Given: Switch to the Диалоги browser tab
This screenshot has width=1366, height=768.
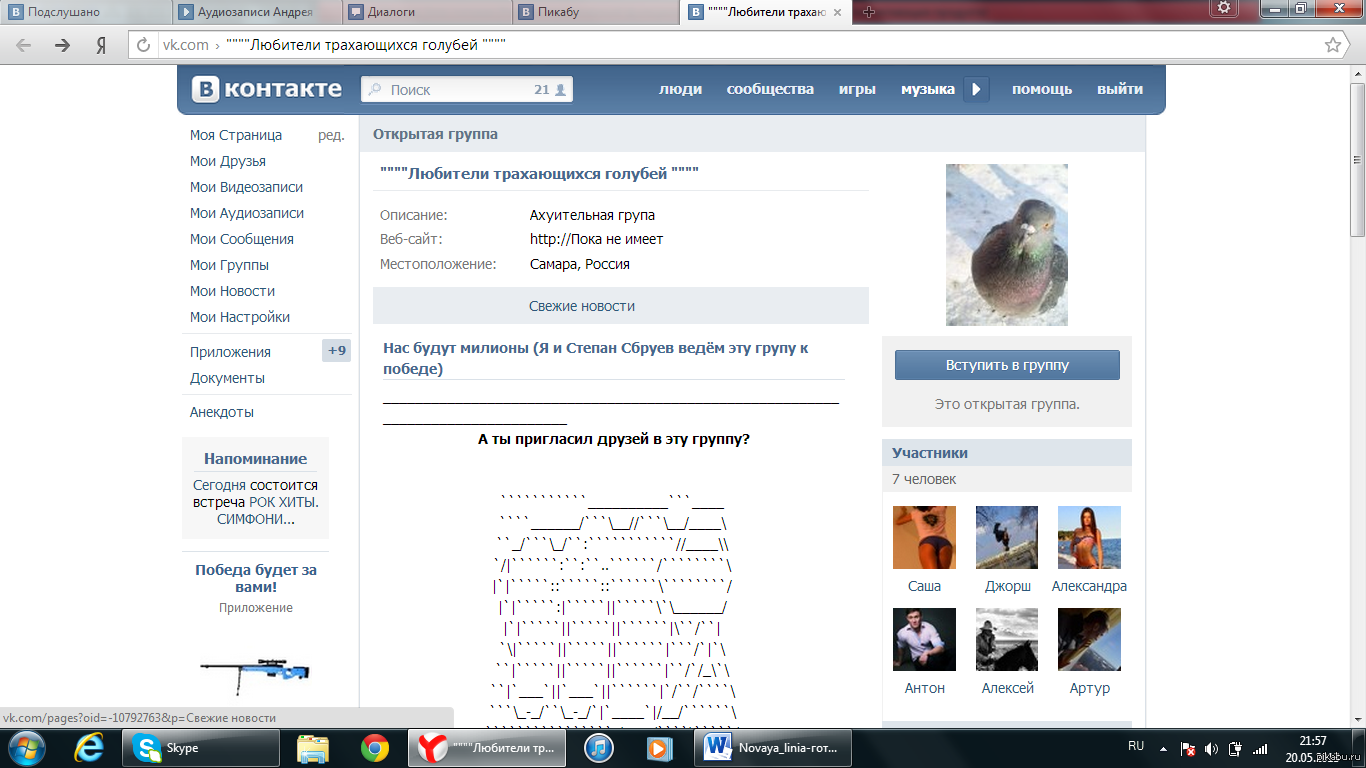Looking at the screenshot, I should coord(425,12).
